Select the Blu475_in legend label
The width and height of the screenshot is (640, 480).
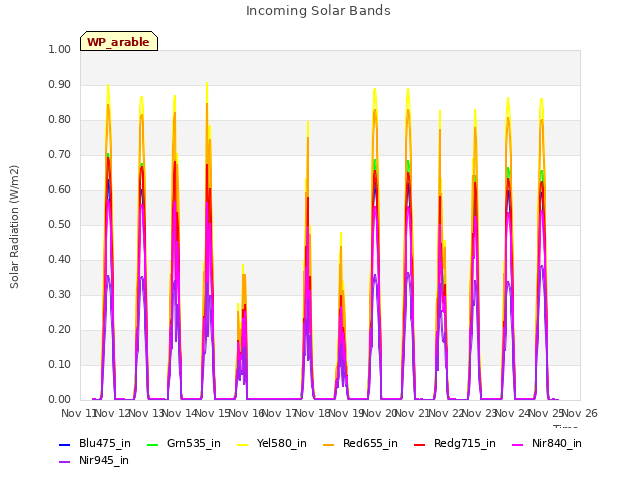[105, 444]
